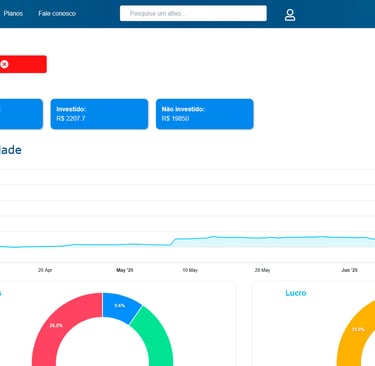
Task: Click the '20 May' axis label
Action: 262,270
